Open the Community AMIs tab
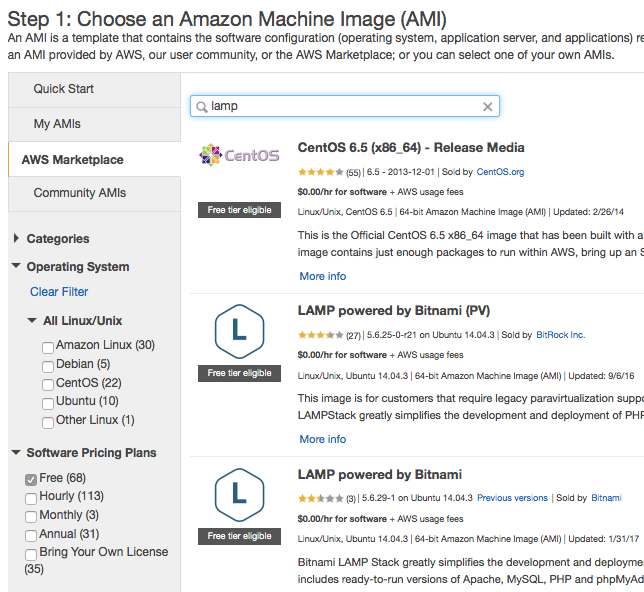Screen dimensions: 644x592 tap(80, 193)
